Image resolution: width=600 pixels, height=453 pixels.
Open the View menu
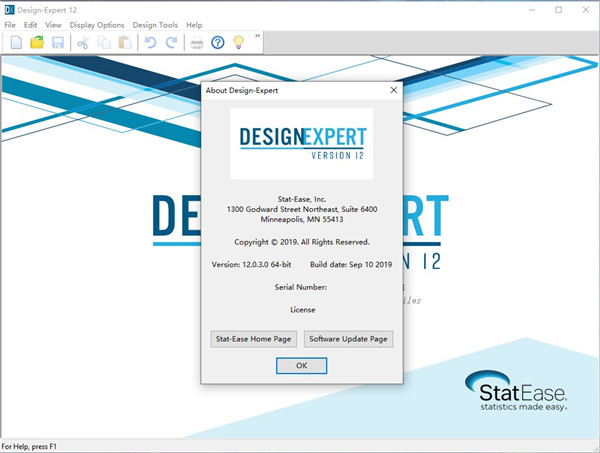(53, 25)
